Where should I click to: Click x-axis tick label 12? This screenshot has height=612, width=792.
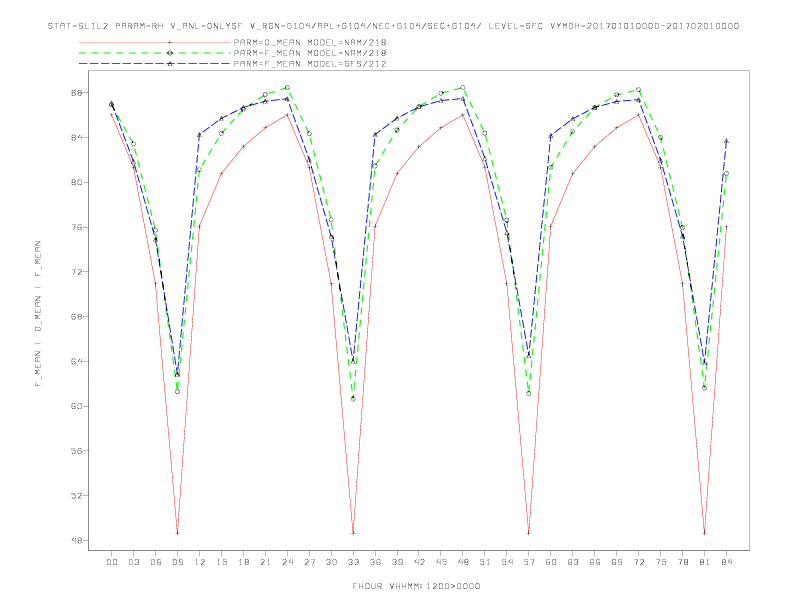(x=200, y=562)
